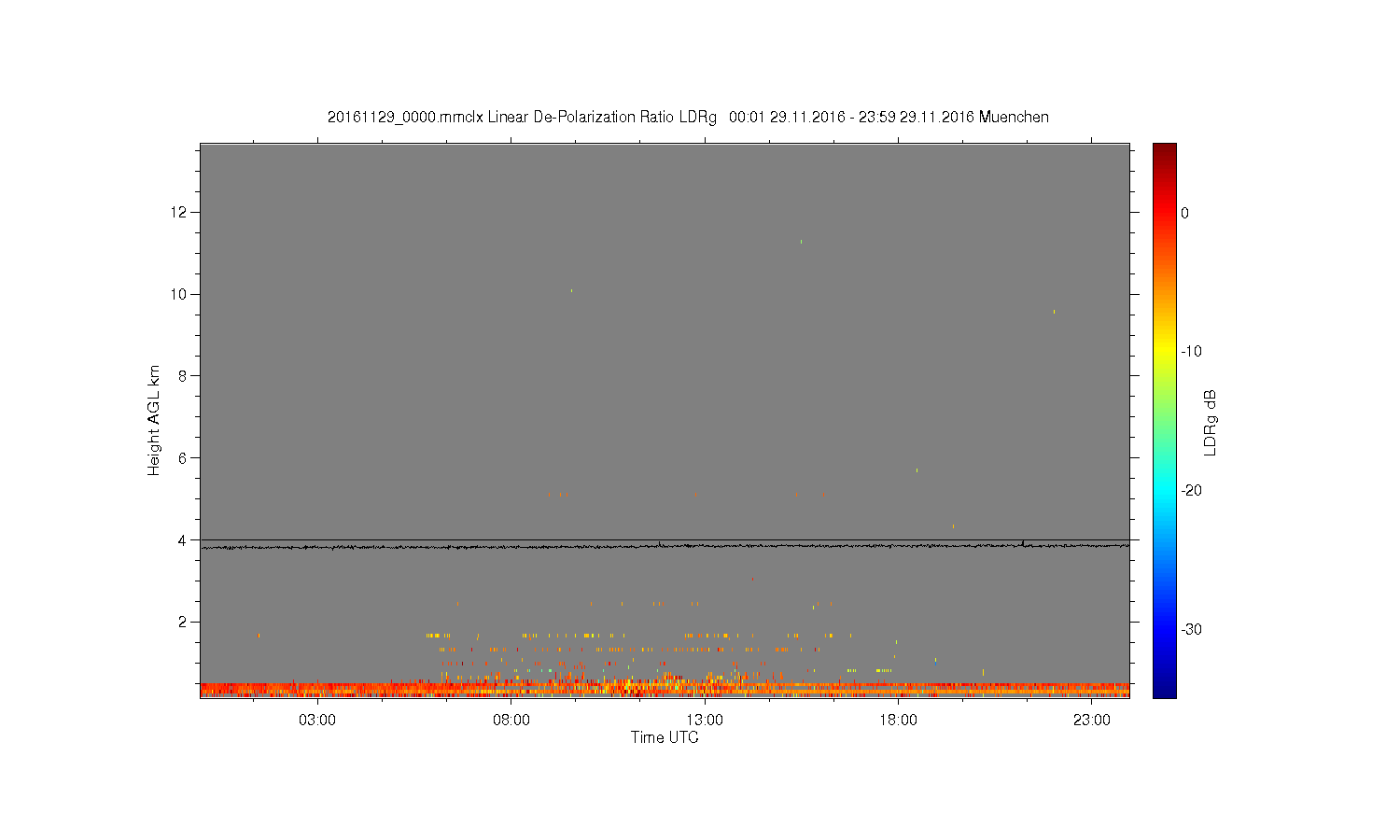Click the height axis value 4
The height and width of the screenshot is (840, 1400).
184,539
